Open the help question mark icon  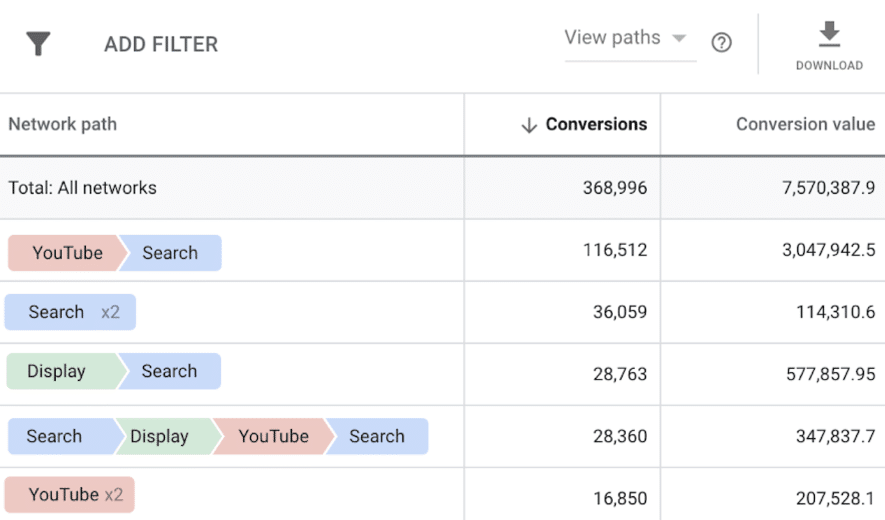pyautogui.click(x=721, y=43)
